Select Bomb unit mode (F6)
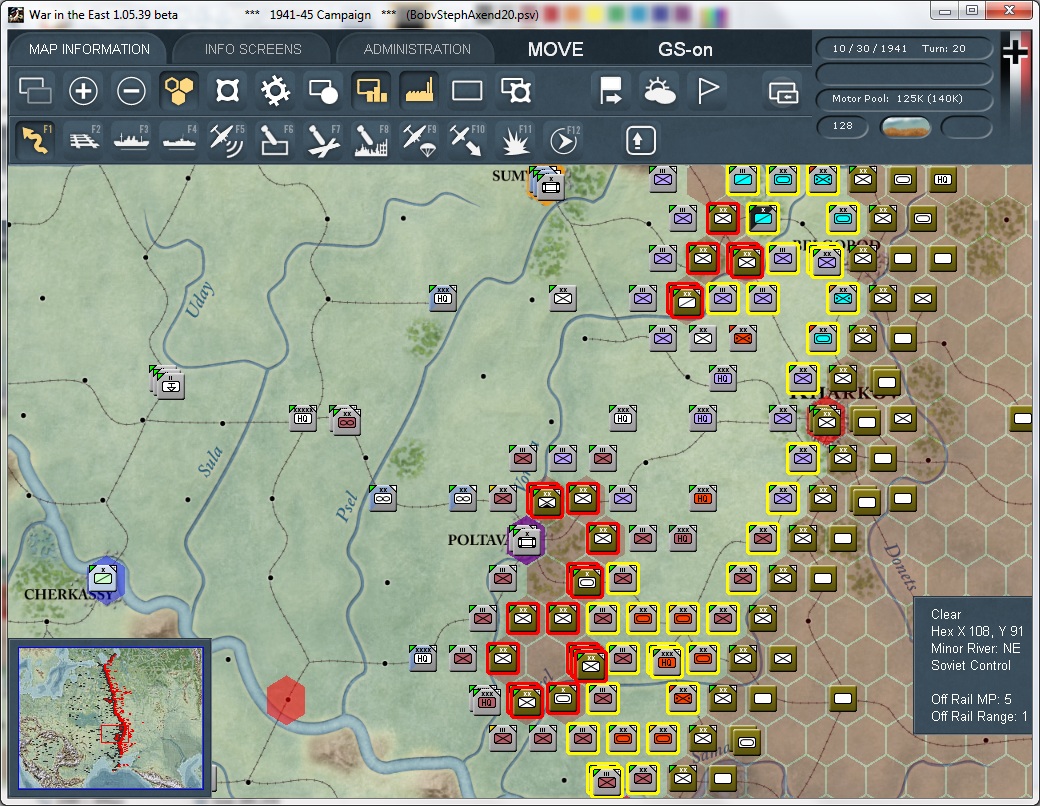 275,139
